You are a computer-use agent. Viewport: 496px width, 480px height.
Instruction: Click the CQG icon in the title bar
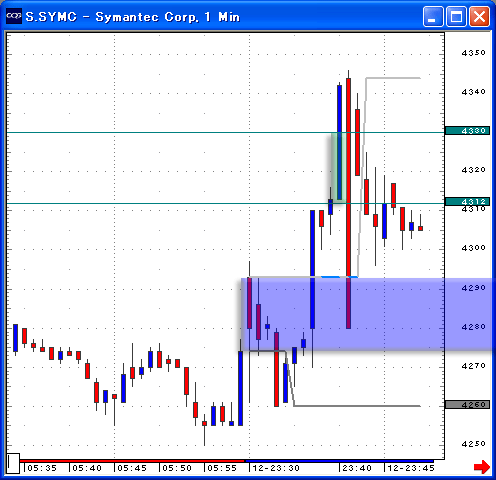click(14, 16)
